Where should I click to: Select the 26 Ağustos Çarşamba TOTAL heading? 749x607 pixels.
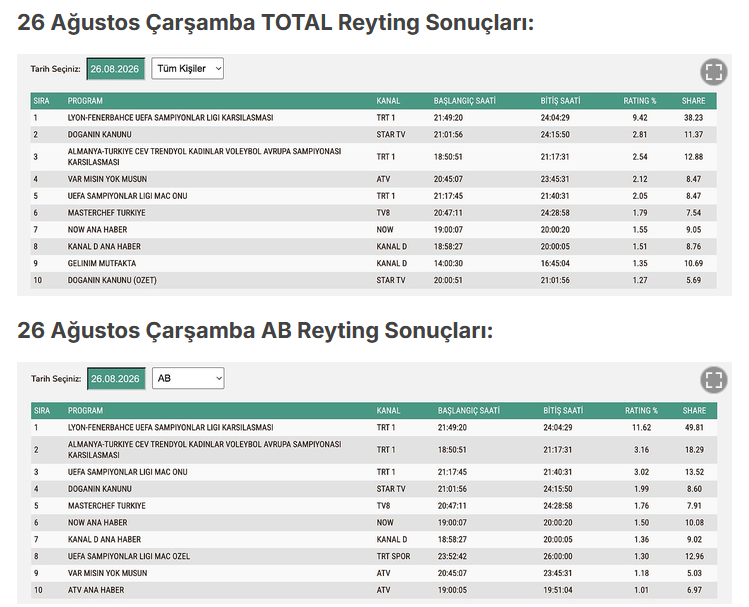point(275,22)
